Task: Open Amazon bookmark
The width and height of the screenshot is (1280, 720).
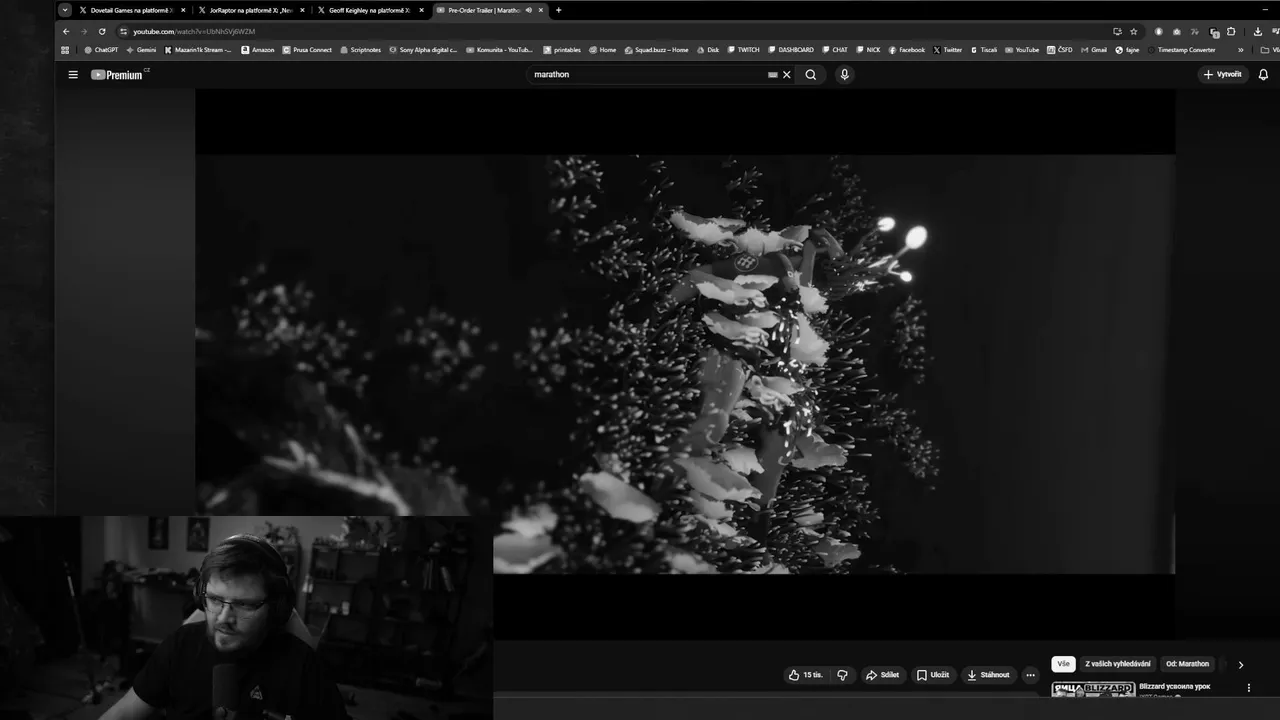Action: (258, 50)
